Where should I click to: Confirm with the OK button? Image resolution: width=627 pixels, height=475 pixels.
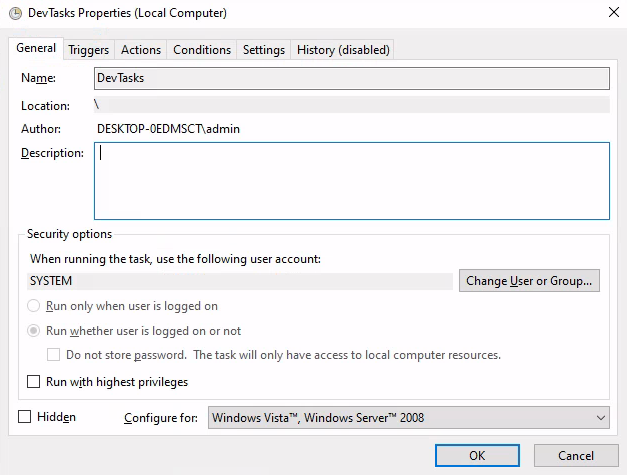click(x=477, y=455)
